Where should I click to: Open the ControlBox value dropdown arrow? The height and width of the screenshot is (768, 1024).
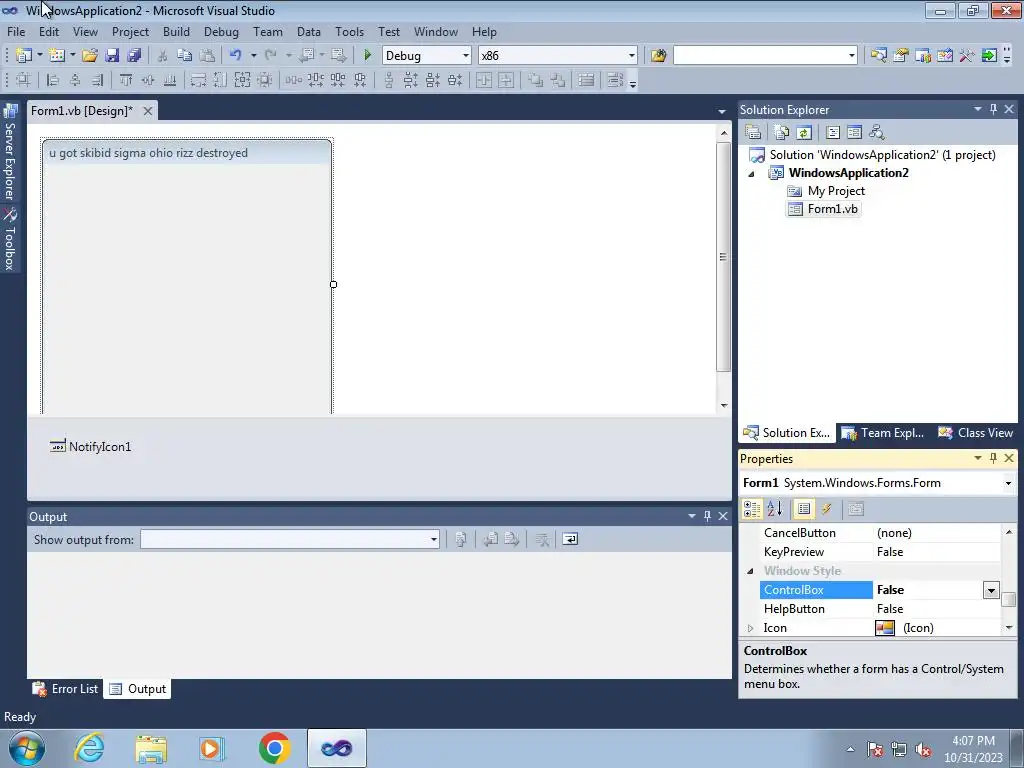pos(991,590)
